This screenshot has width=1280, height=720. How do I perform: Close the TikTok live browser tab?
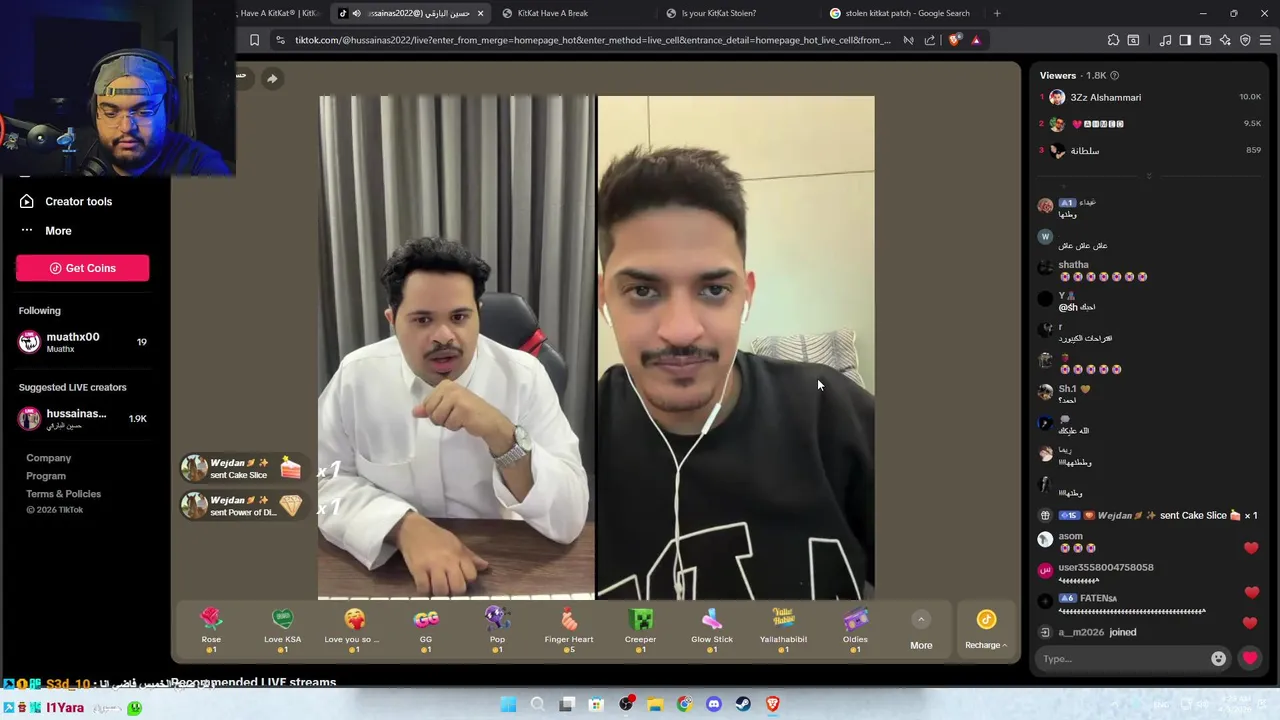pyautogui.click(x=480, y=13)
